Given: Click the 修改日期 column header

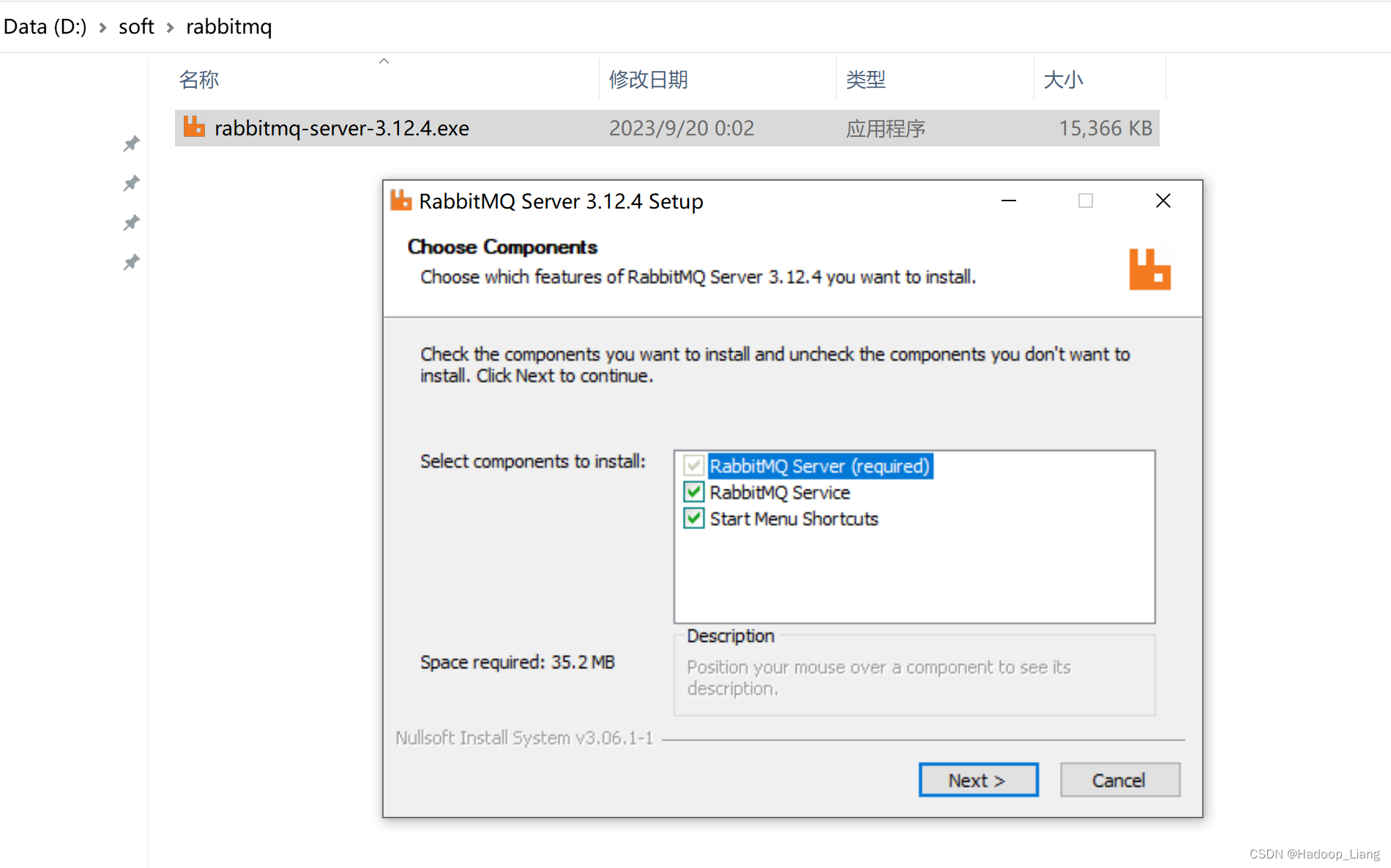Looking at the screenshot, I should pyautogui.click(x=647, y=79).
